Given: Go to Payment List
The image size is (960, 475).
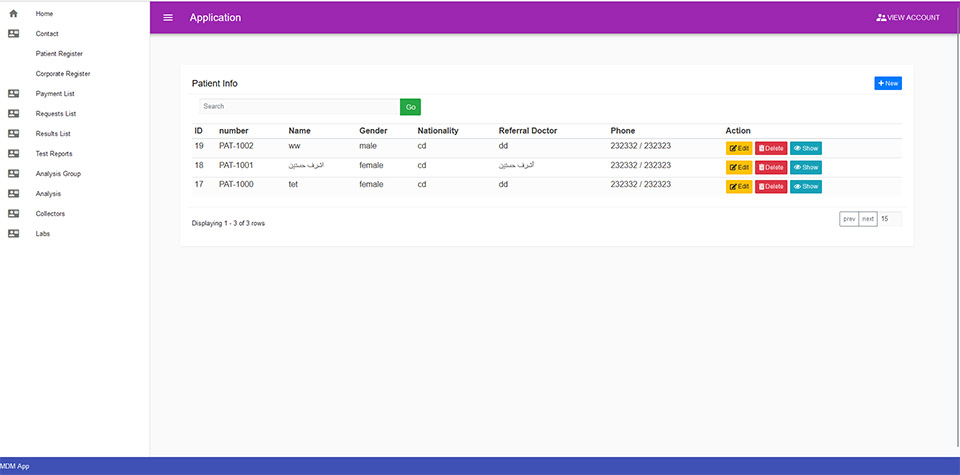Looking at the screenshot, I should click(55, 94).
